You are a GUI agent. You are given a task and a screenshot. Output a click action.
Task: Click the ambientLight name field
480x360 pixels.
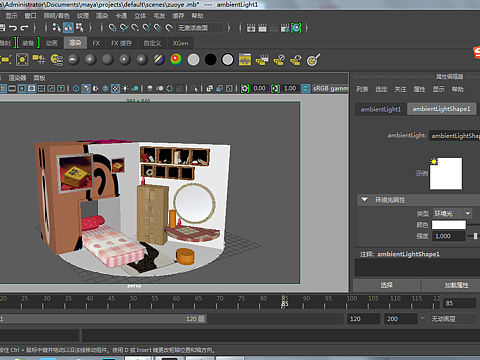click(x=454, y=135)
